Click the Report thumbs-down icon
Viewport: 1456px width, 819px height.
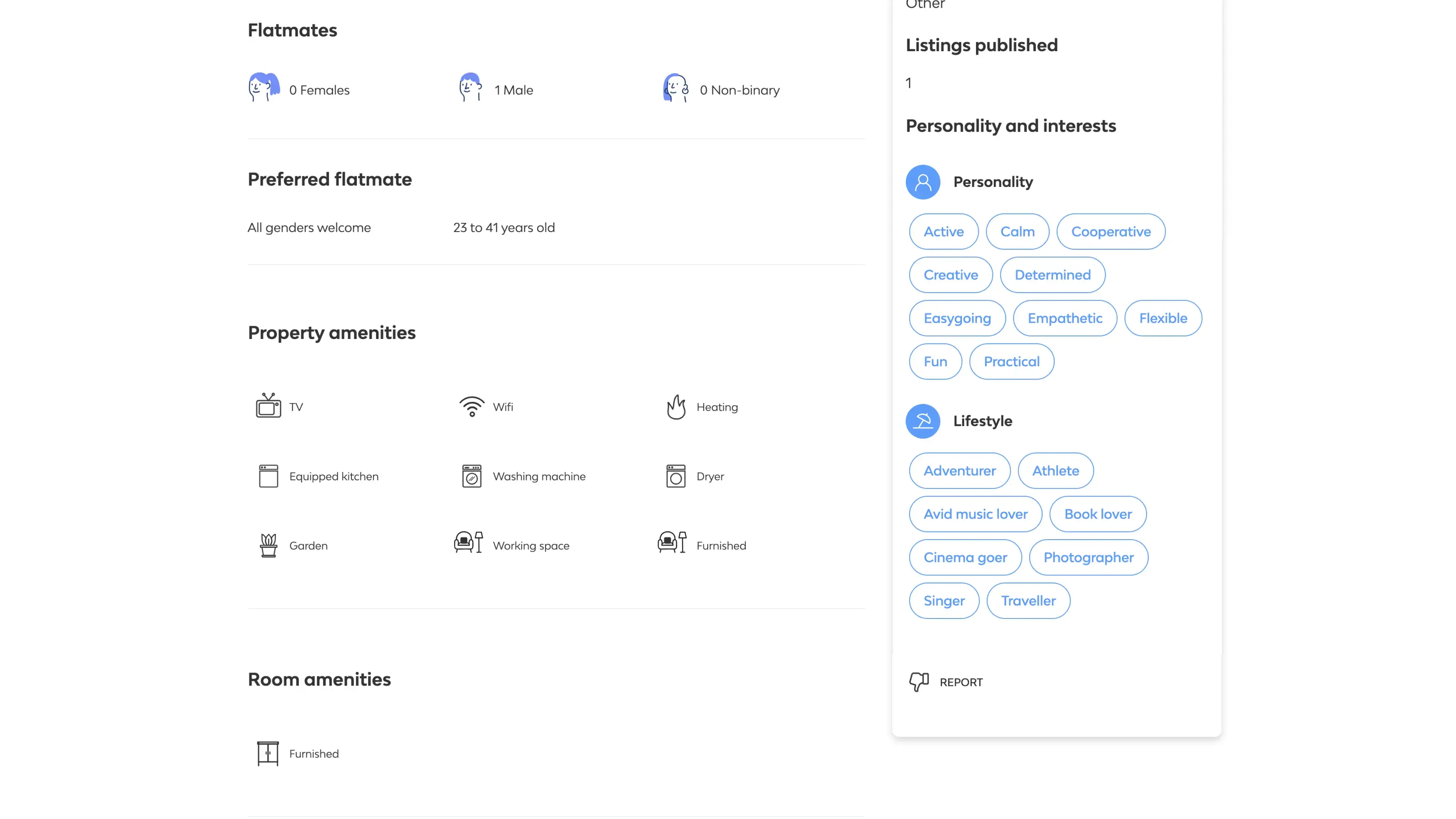pyautogui.click(x=918, y=681)
